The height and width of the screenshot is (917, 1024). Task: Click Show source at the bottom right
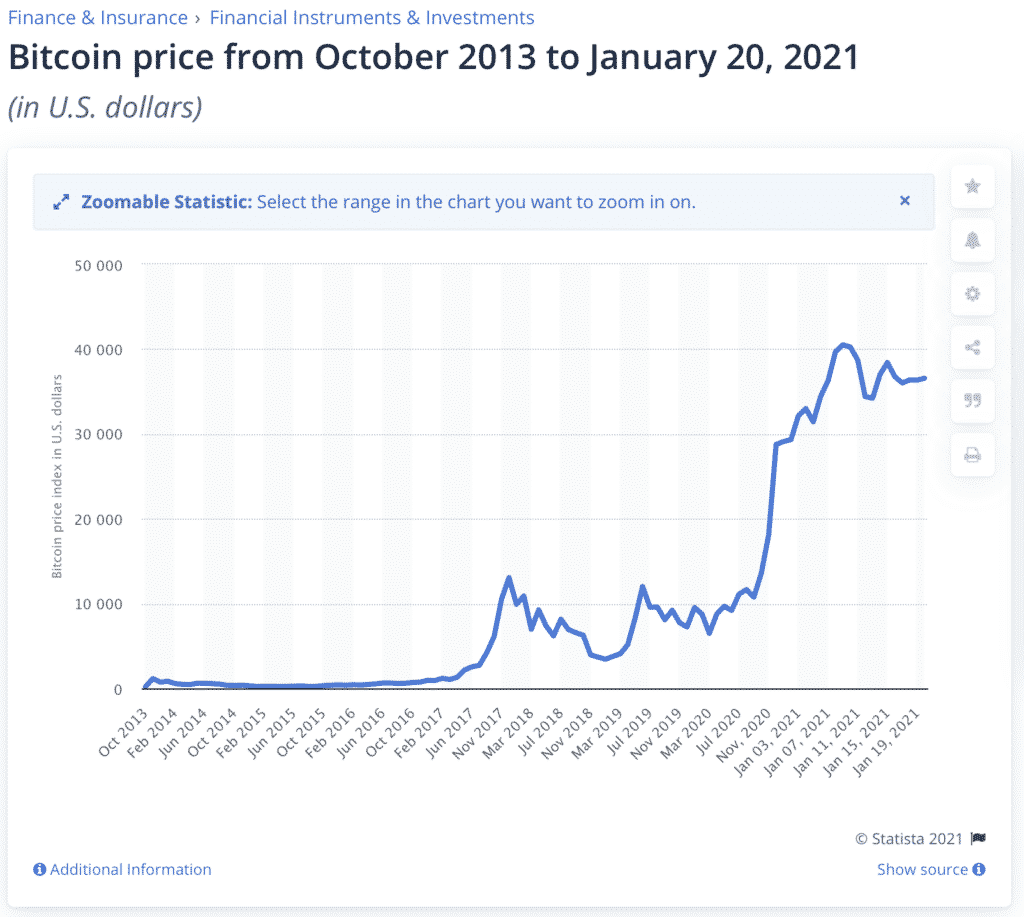(920, 869)
